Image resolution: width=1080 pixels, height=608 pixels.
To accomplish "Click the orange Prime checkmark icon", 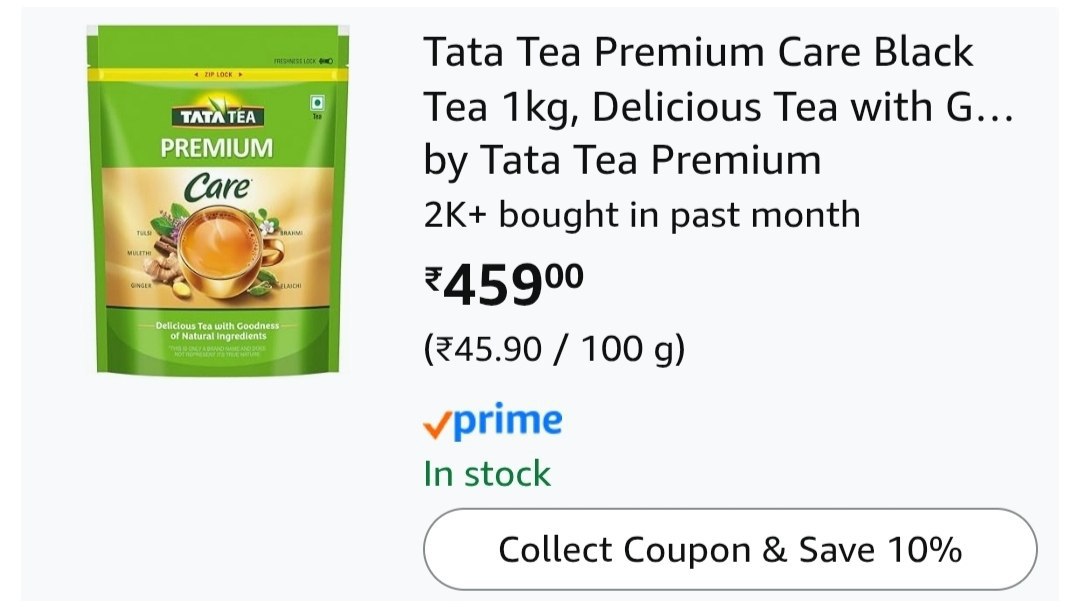I will (x=437, y=425).
